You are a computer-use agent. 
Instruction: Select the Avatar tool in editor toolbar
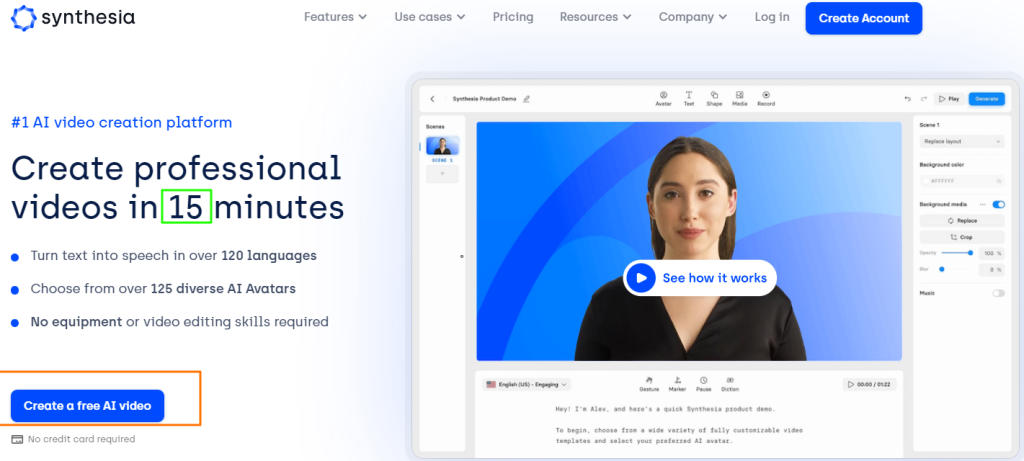pos(664,99)
